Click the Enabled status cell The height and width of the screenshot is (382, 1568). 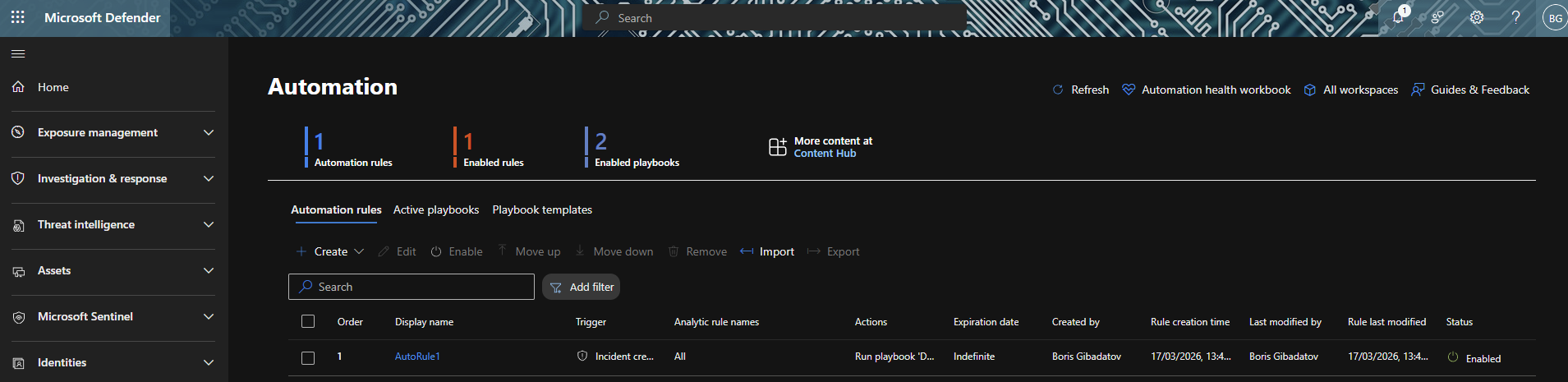pos(1474,358)
